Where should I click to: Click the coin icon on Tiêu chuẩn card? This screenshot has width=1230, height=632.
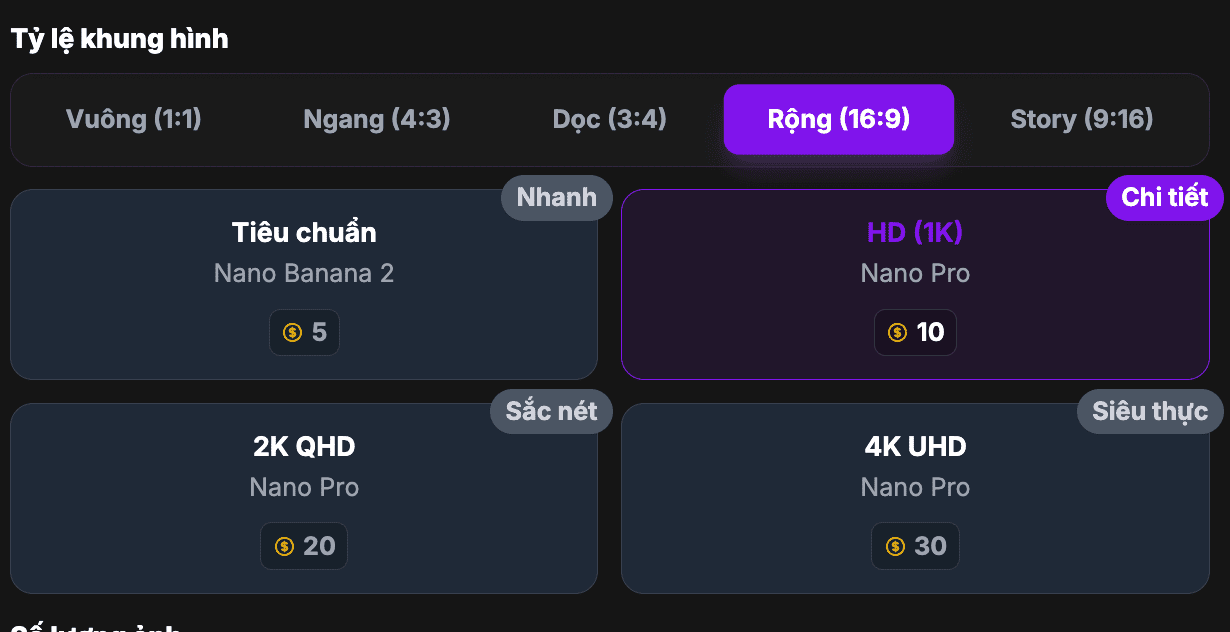point(292,333)
